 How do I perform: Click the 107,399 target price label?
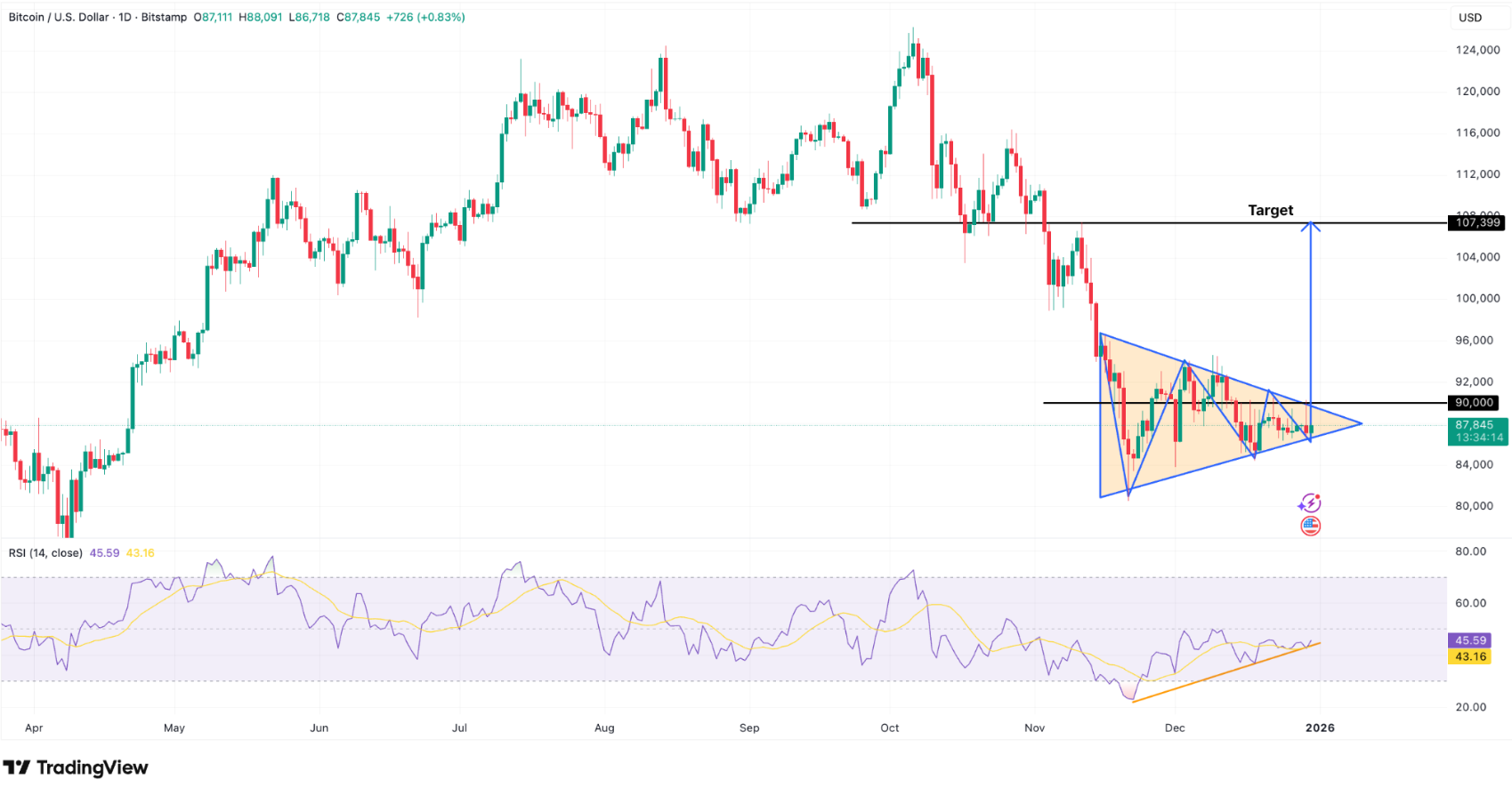(1477, 222)
